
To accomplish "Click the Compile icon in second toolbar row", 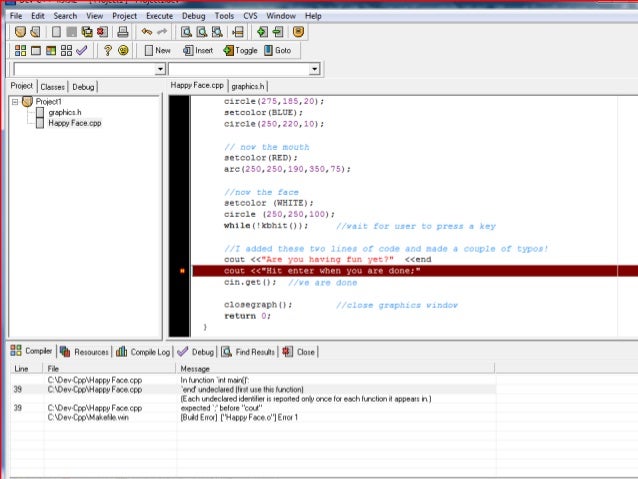I will pyautogui.click(x=22, y=50).
